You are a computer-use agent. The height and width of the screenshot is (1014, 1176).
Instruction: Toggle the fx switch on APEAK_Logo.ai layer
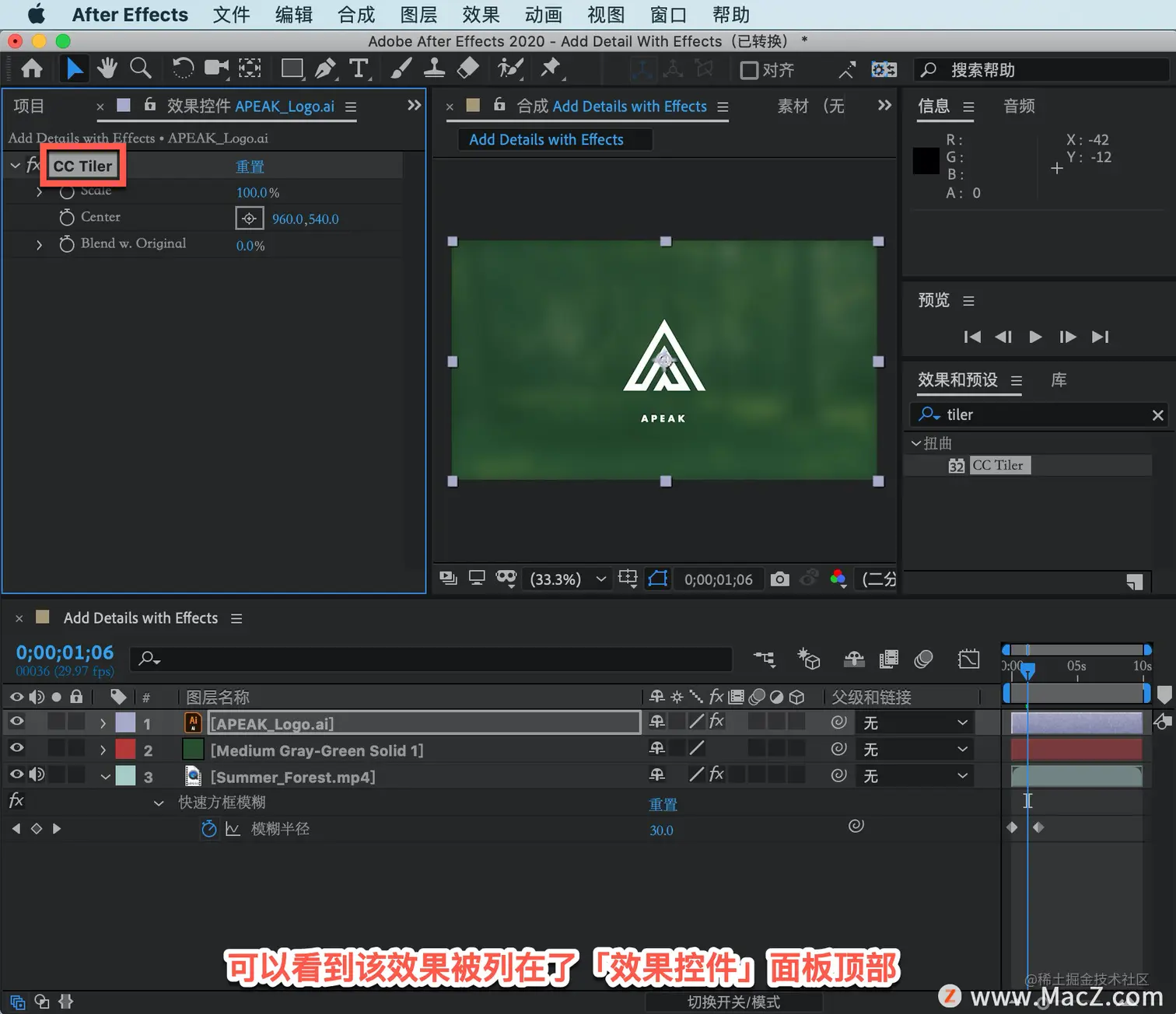(x=716, y=722)
